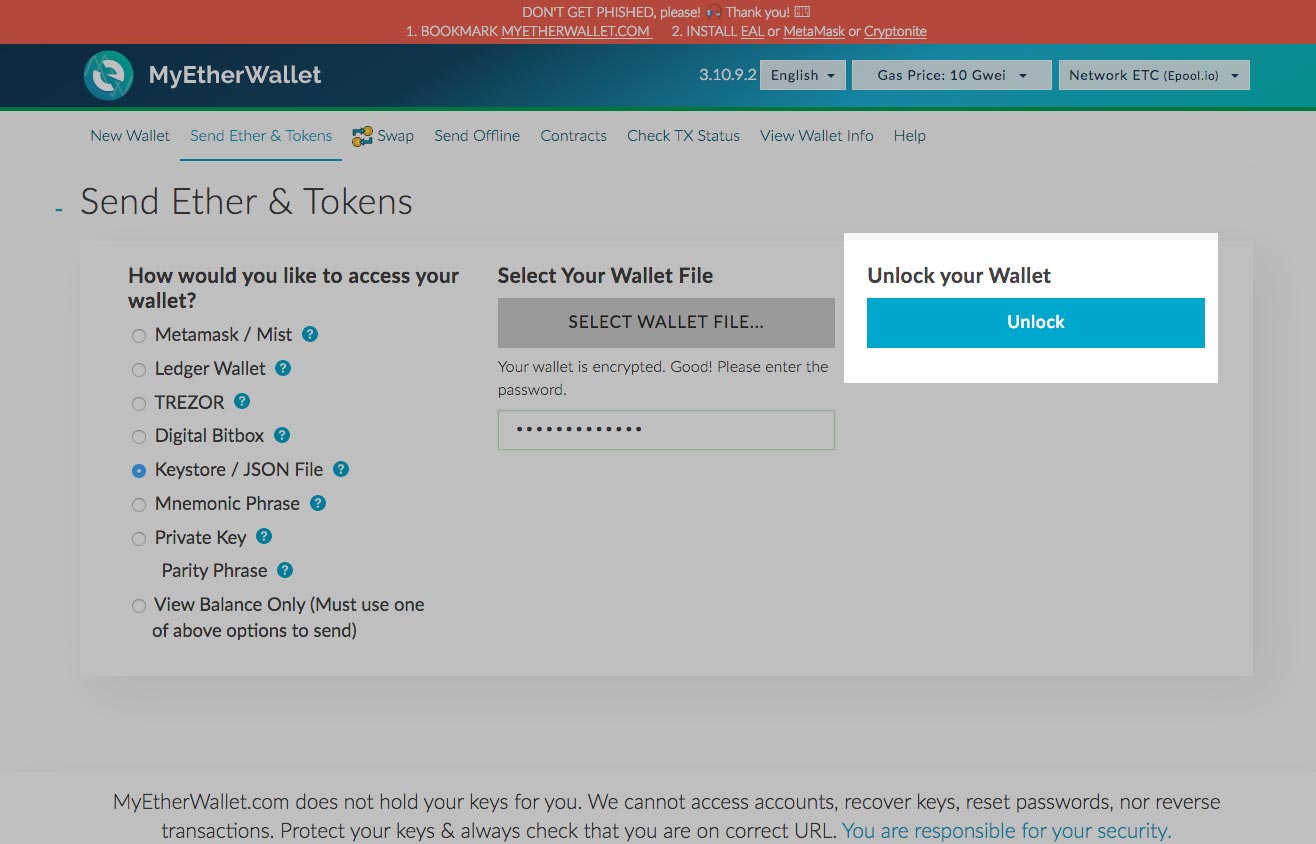The height and width of the screenshot is (844, 1316).
Task: Switch to Send Ether & Tokens tab
Action: coord(261,136)
